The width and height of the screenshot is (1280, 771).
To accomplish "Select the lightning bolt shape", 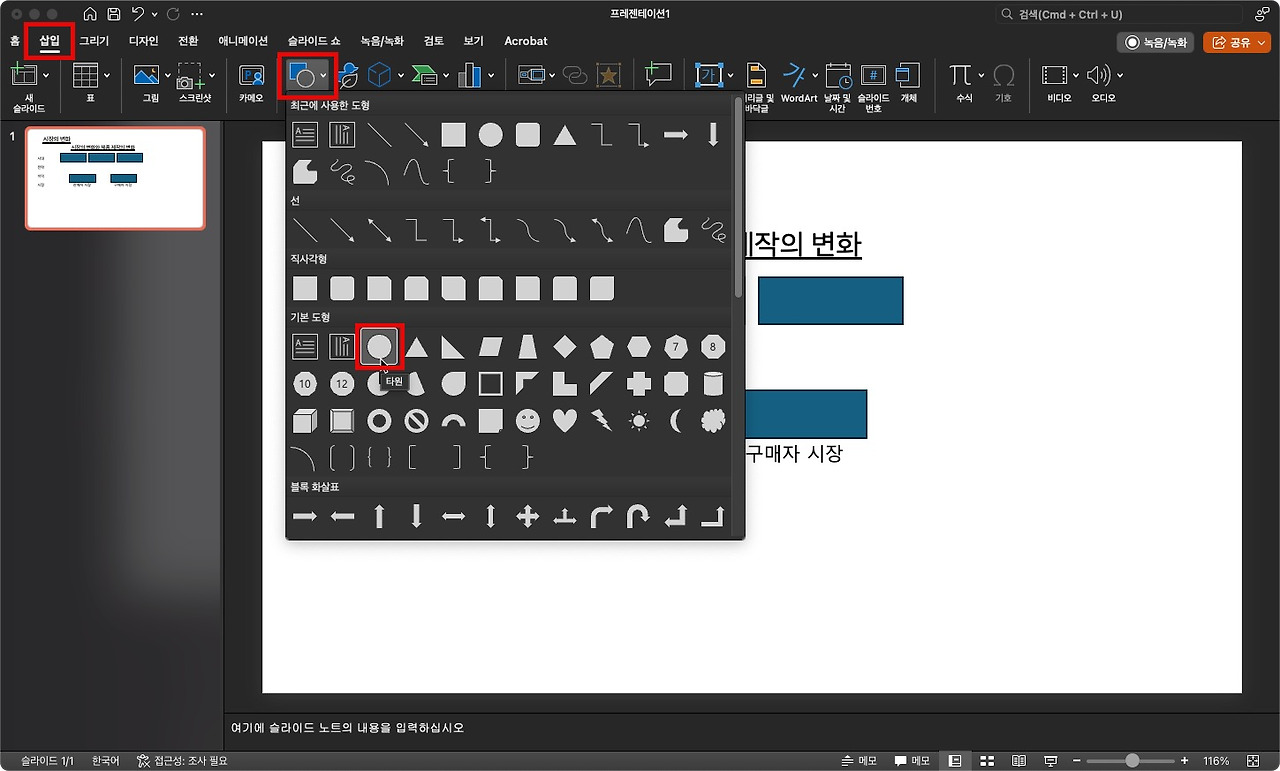I will (601, 421).
